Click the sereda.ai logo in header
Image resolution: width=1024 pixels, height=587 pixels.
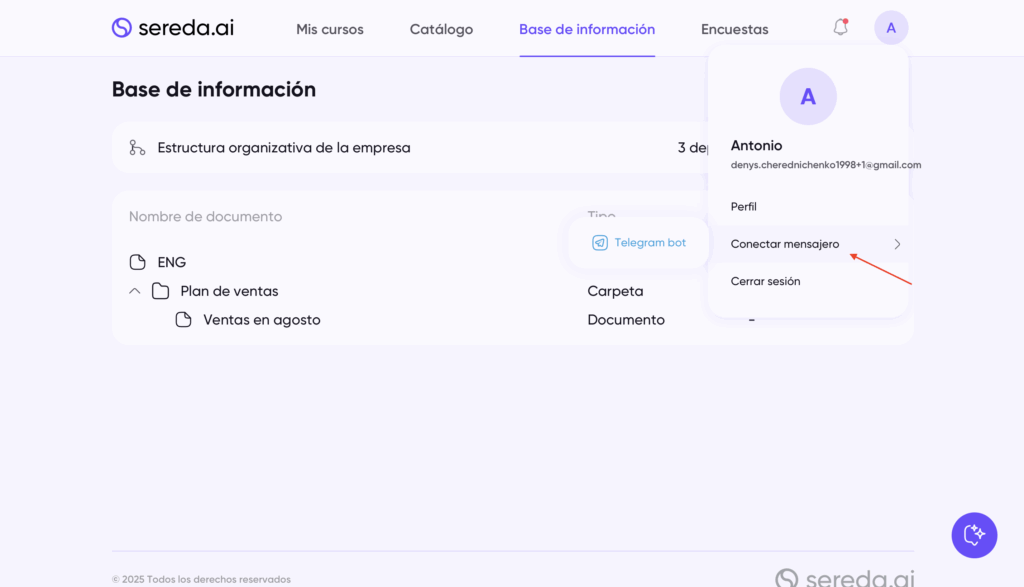click(x=172, y=28)
